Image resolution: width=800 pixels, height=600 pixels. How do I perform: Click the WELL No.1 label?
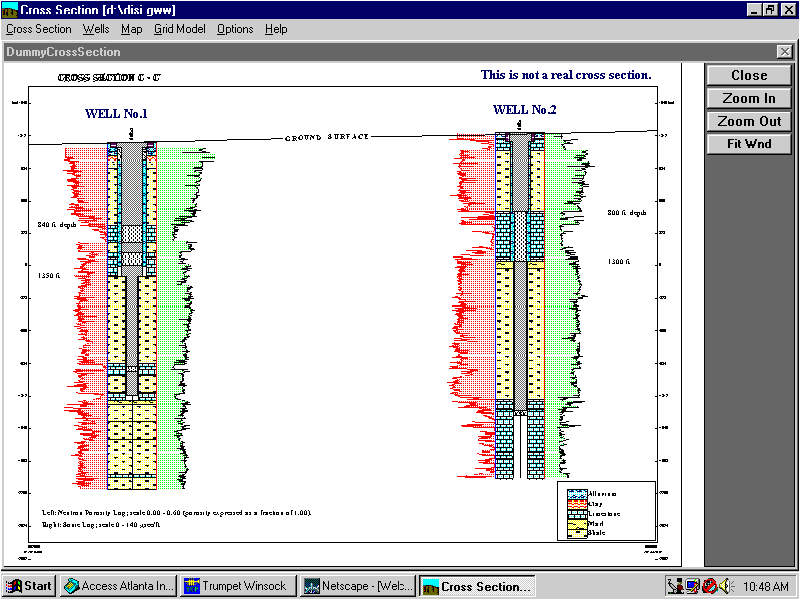[116, 113]
